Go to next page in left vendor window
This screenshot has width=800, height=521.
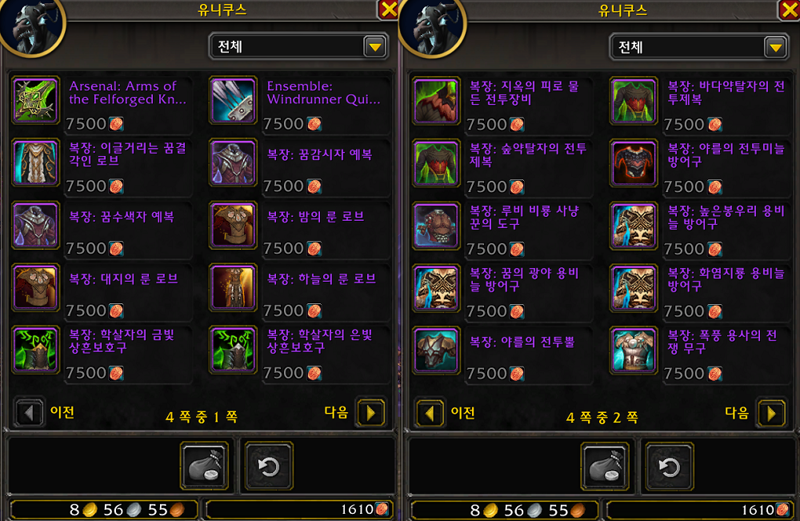(371, 412)
